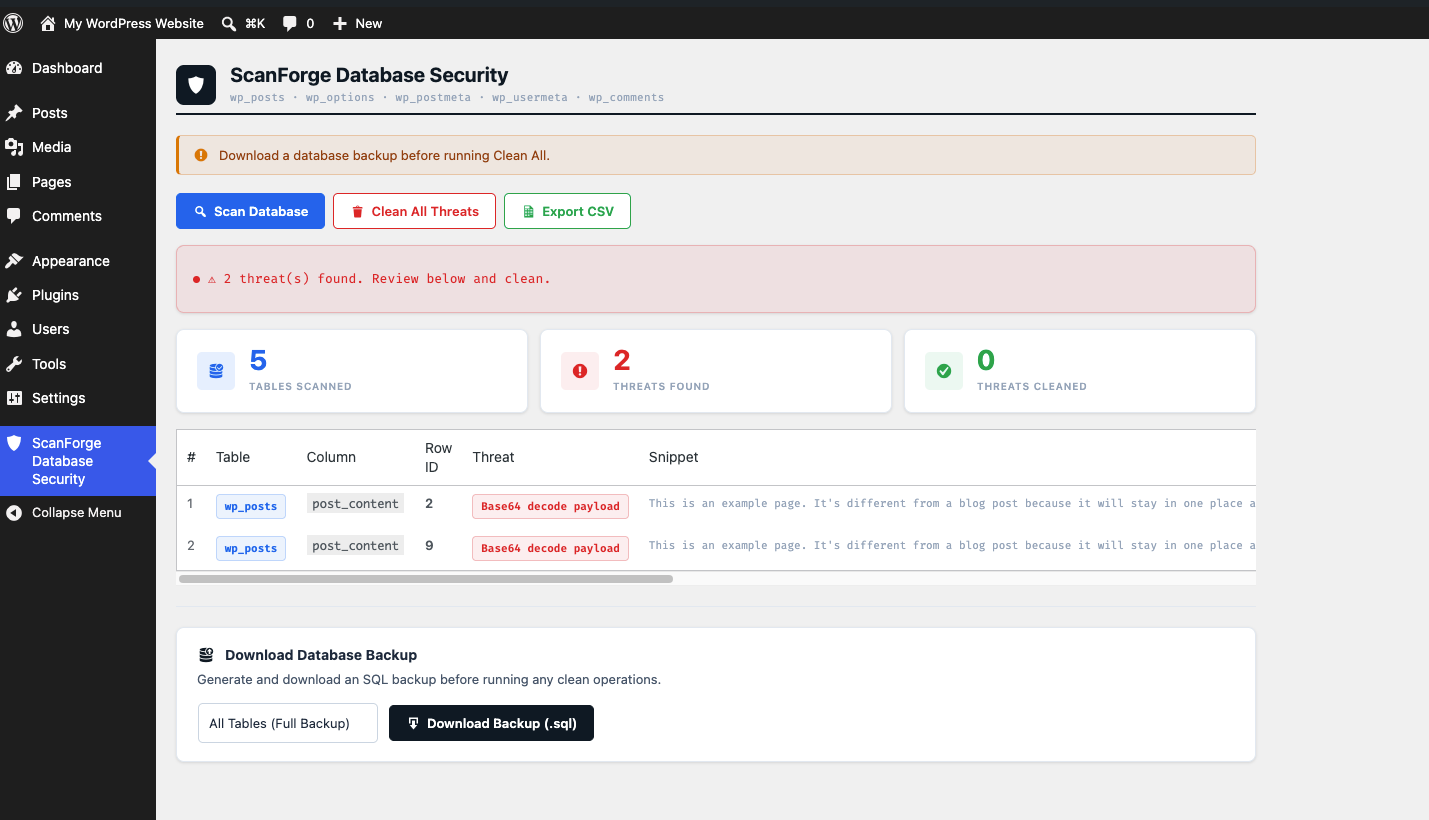Click the Row ID value 9

pyautogui.click(x=429, y=546)
